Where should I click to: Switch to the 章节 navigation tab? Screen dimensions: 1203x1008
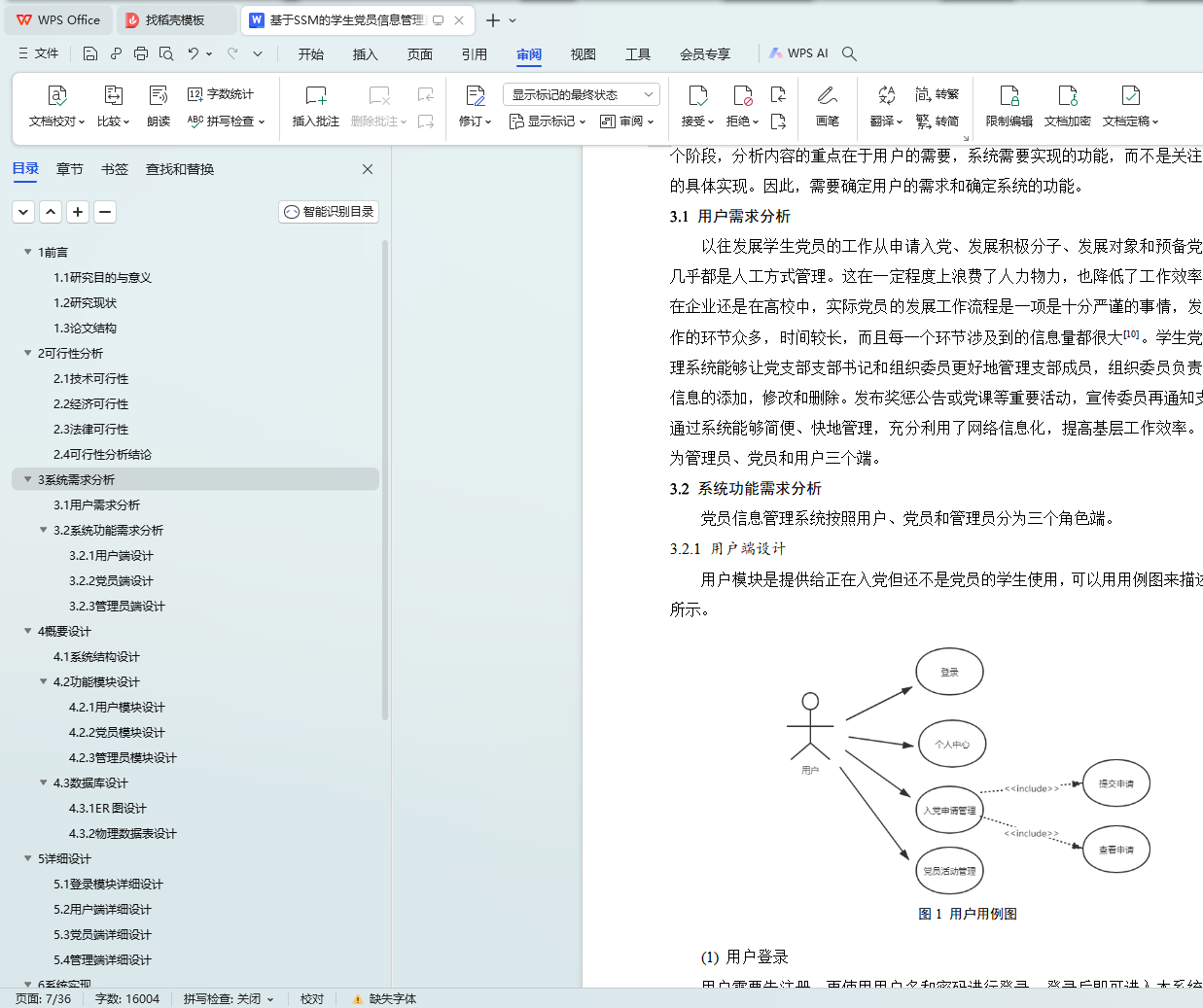pos(70,169)
